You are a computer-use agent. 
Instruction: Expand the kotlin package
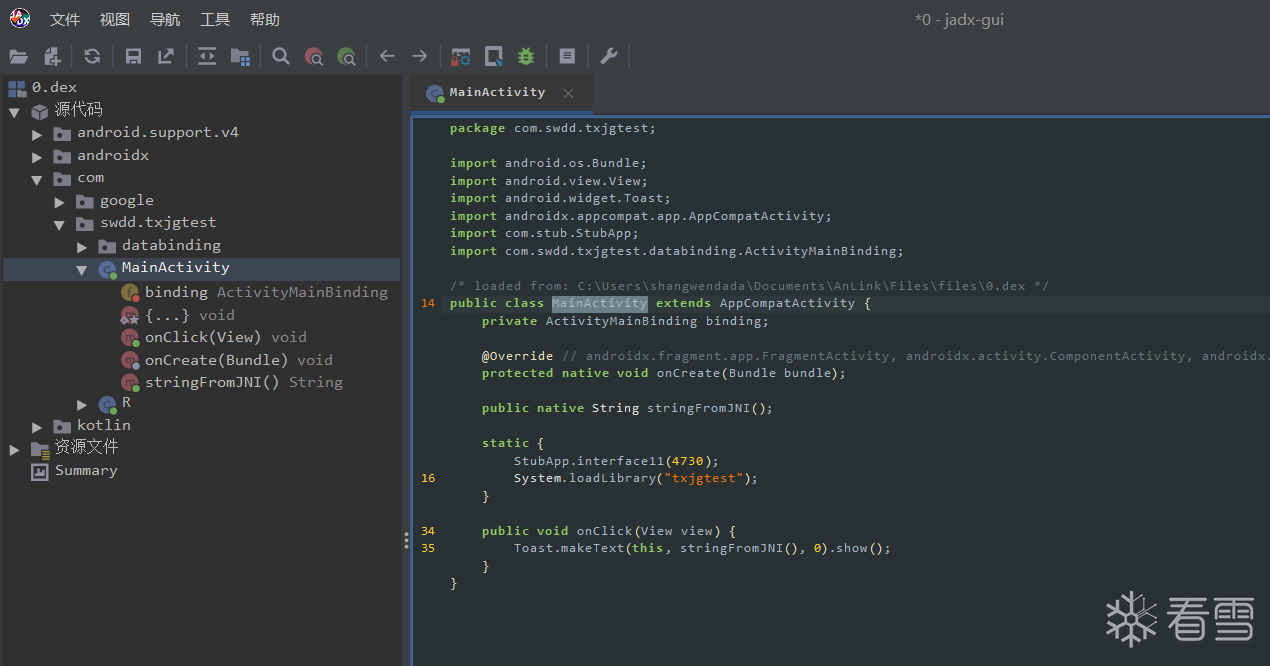(37, 426)
